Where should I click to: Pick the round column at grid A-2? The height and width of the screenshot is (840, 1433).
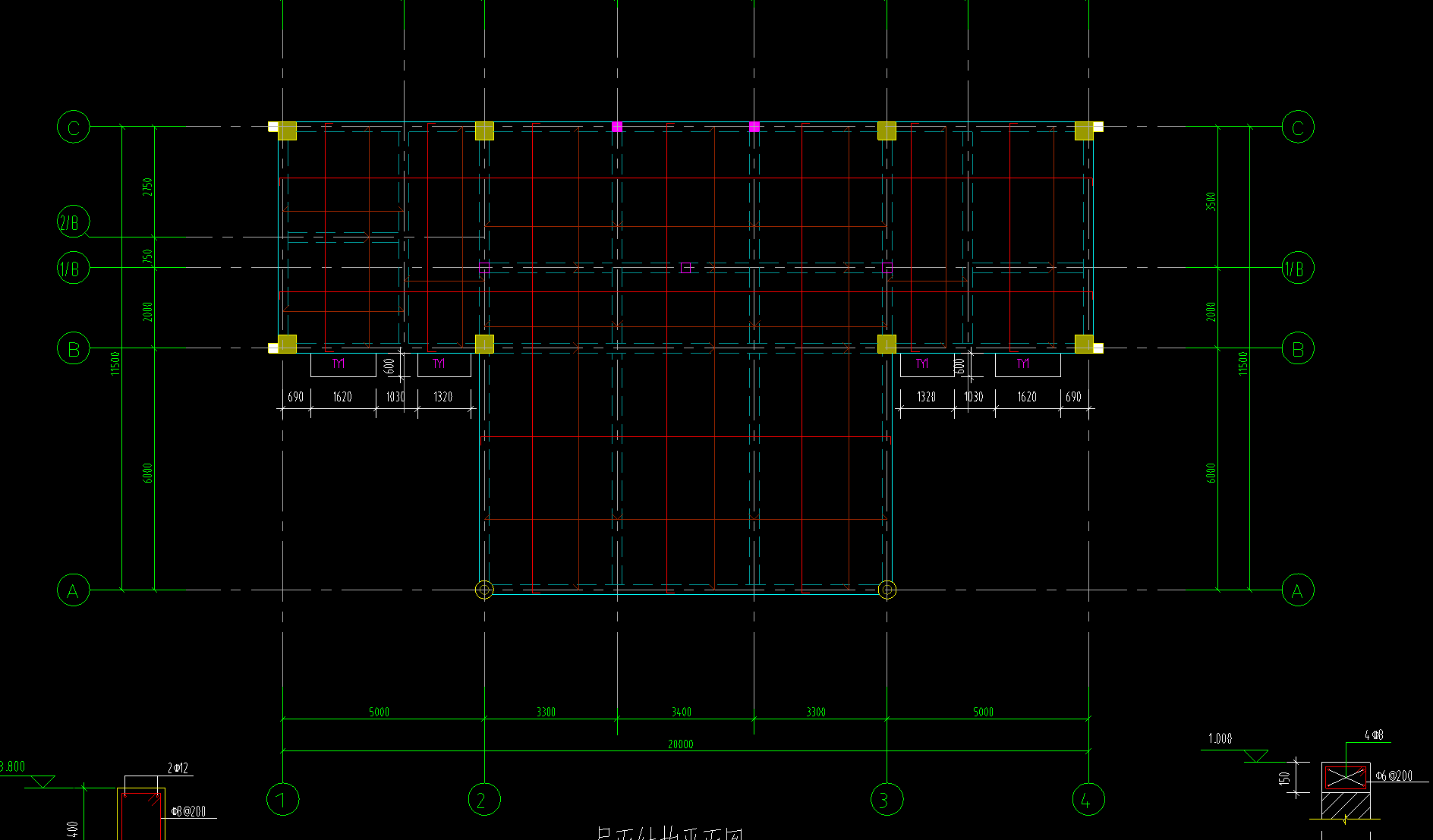[484, 590]
